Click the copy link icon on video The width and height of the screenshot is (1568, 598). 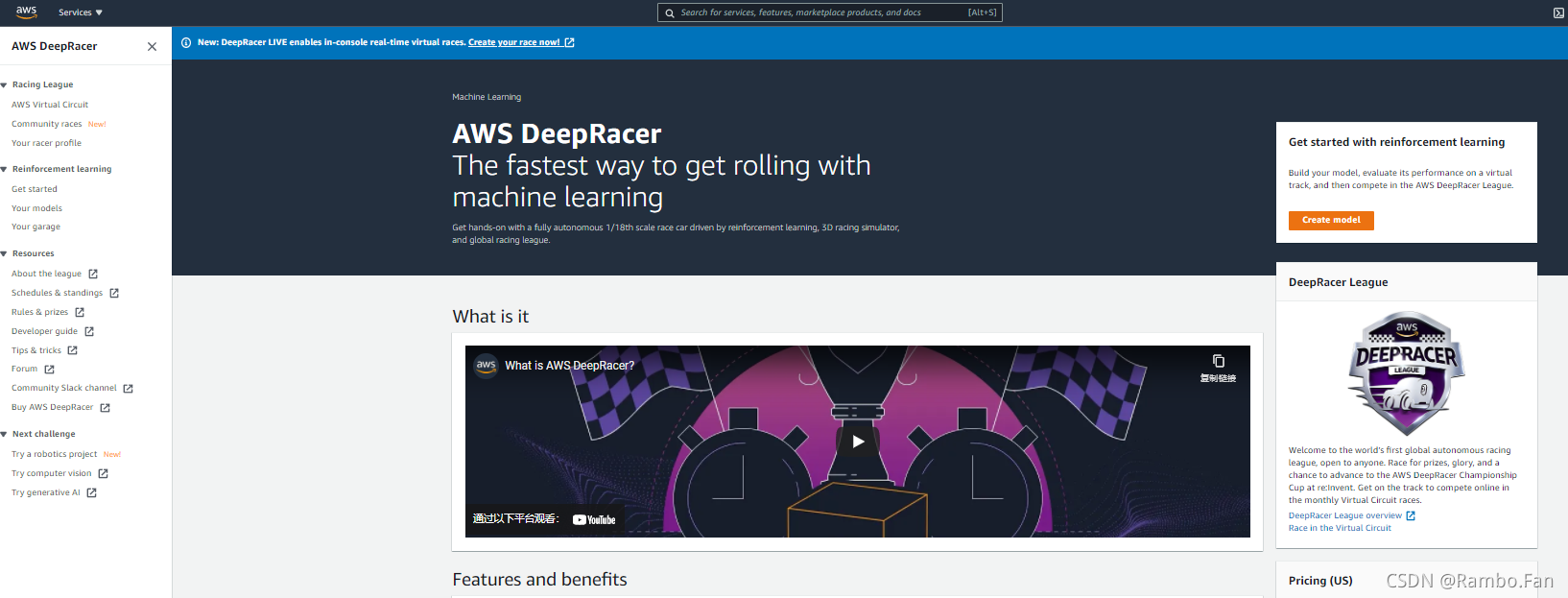(x=1218, y=361)
